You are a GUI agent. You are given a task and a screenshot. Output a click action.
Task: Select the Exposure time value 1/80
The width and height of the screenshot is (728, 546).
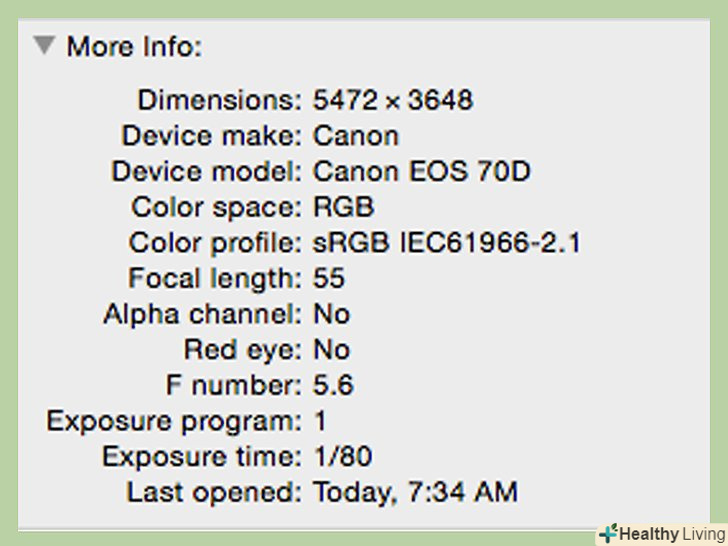click(342, 457)
